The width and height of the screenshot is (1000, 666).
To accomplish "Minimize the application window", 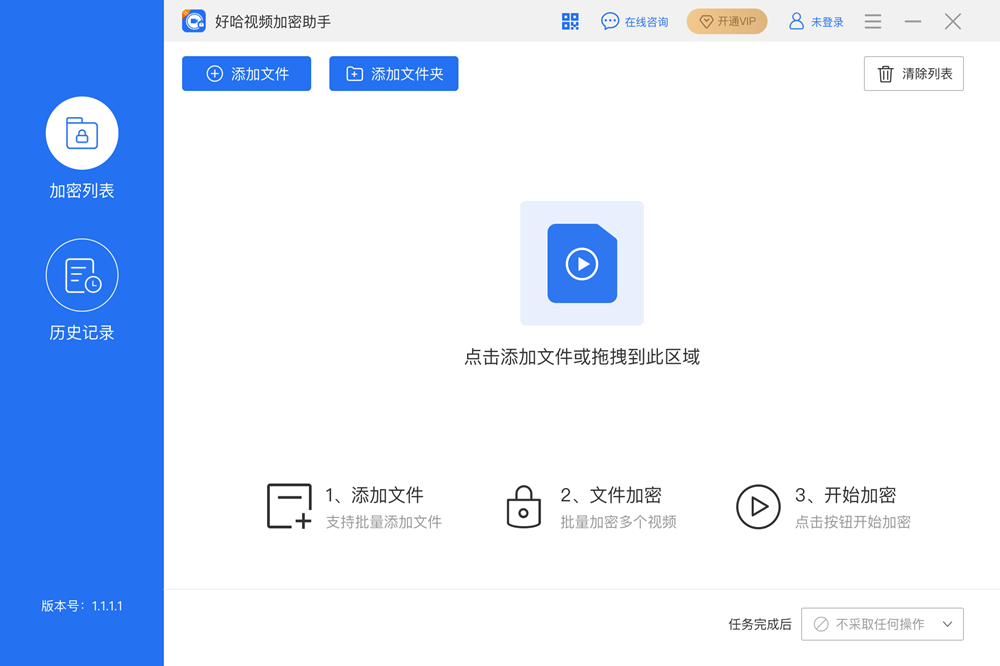I will (912, 21).
